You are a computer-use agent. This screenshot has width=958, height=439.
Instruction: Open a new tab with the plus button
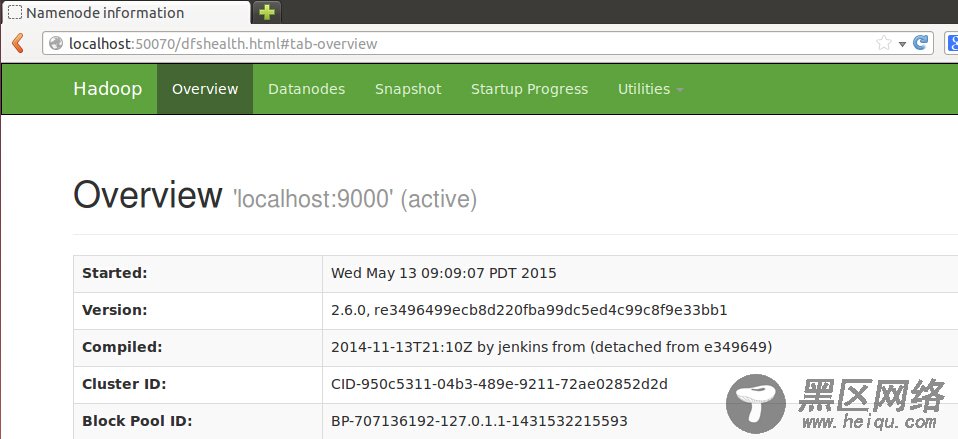266,12
